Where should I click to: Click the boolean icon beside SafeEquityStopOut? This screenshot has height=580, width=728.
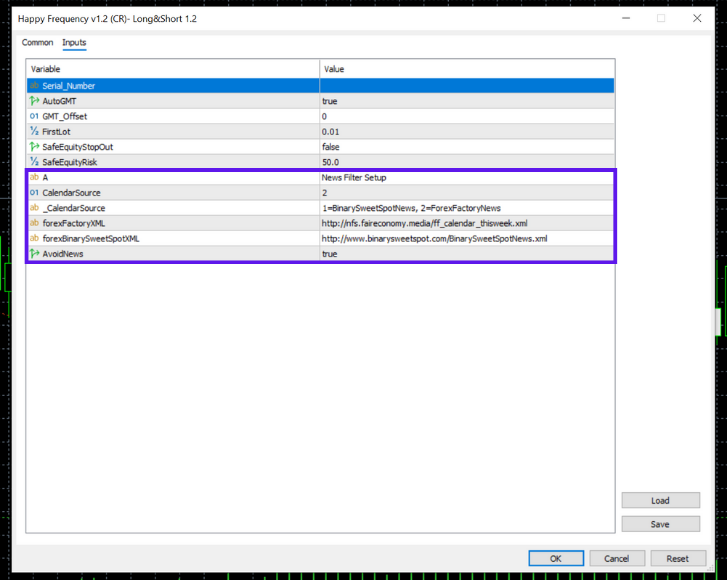click(34, 147)
